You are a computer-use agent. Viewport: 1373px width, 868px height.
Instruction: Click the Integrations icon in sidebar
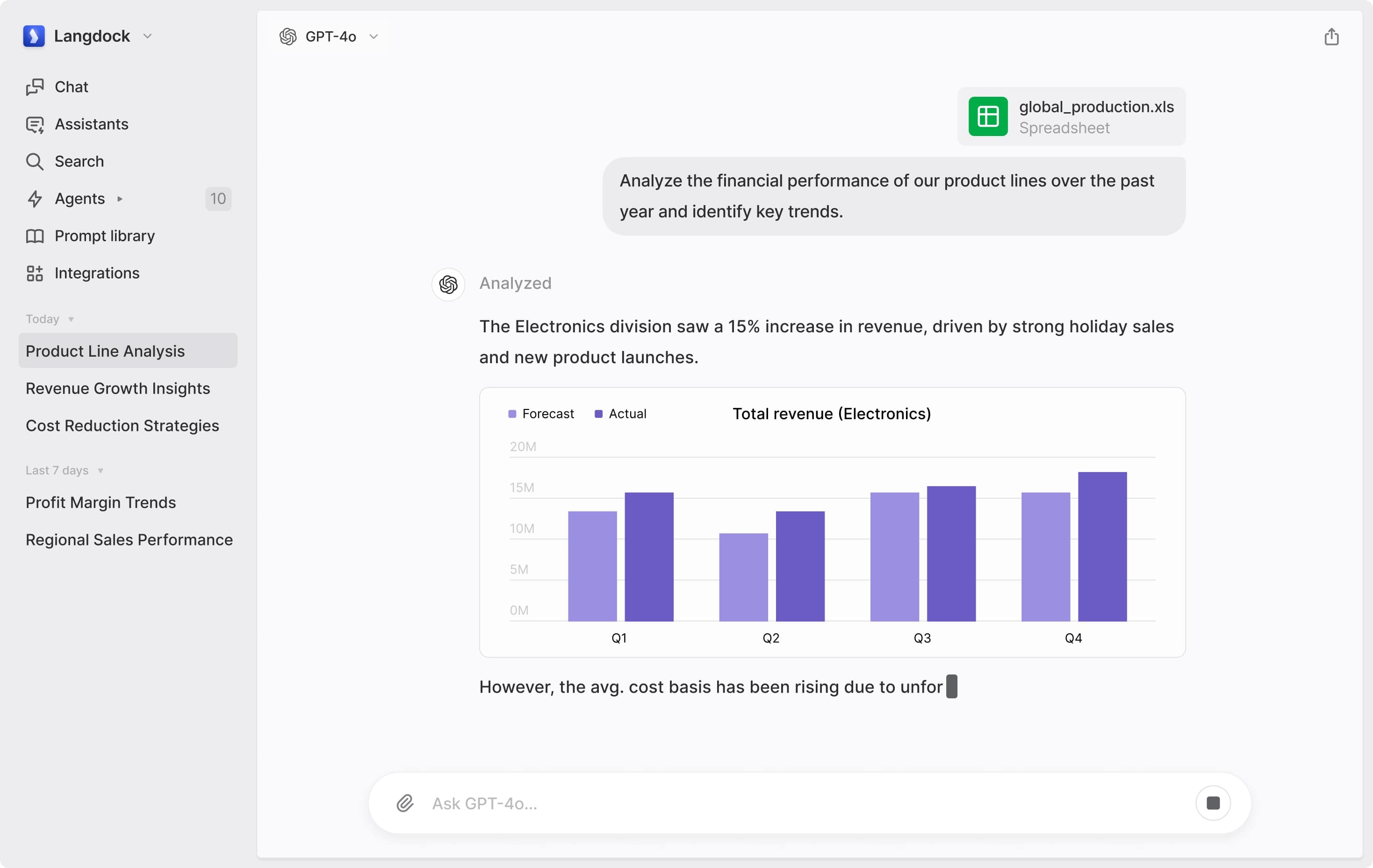[x=36, y=272]
